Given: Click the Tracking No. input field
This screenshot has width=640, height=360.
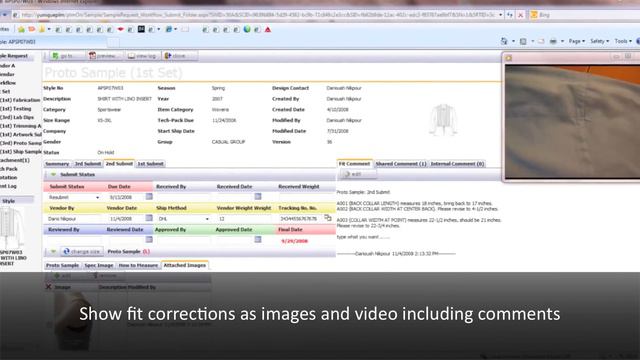Looking at the screenshot, I should [x=300, y=219].
